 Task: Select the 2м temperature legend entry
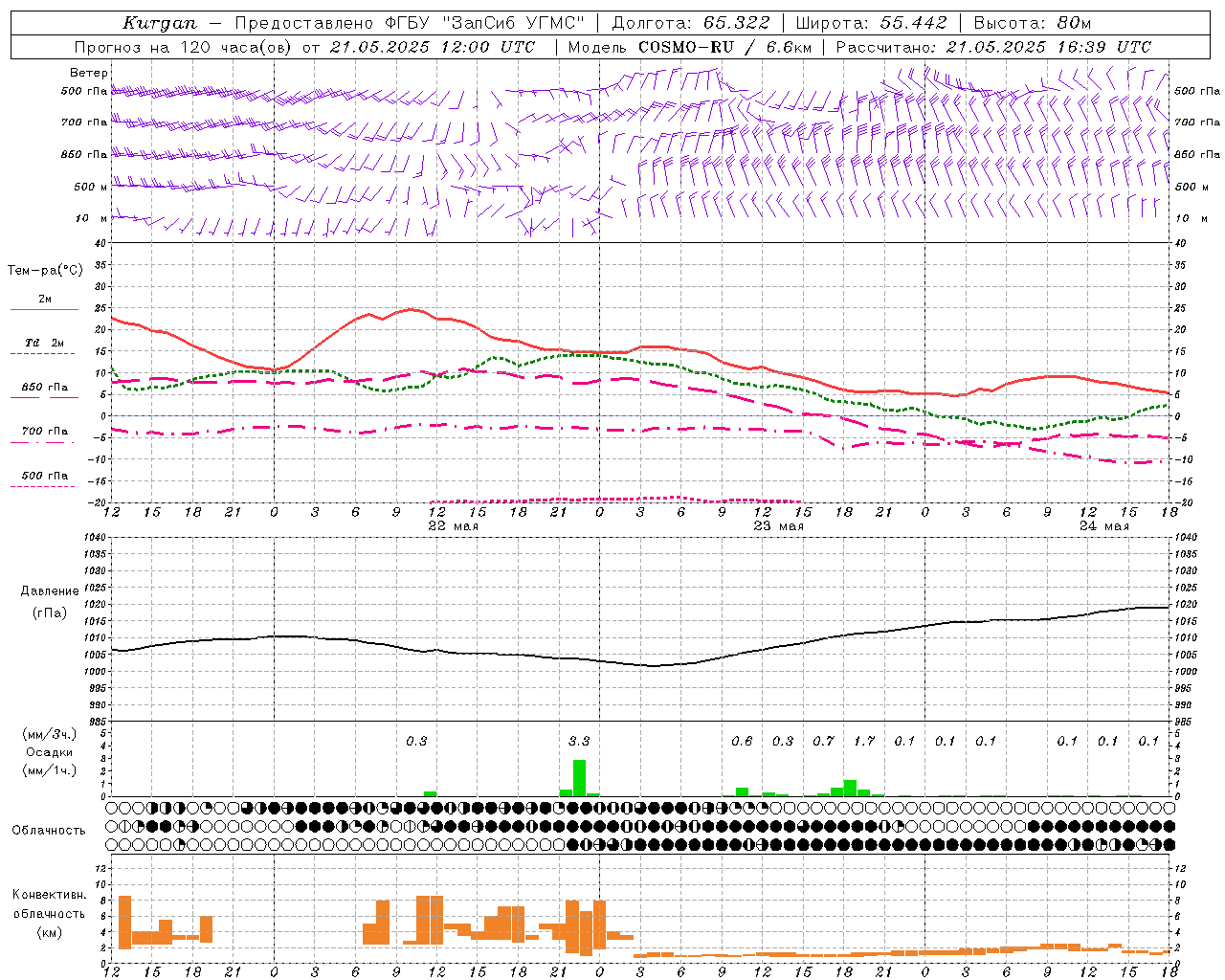pyautogui.click(x=45, y=300)
